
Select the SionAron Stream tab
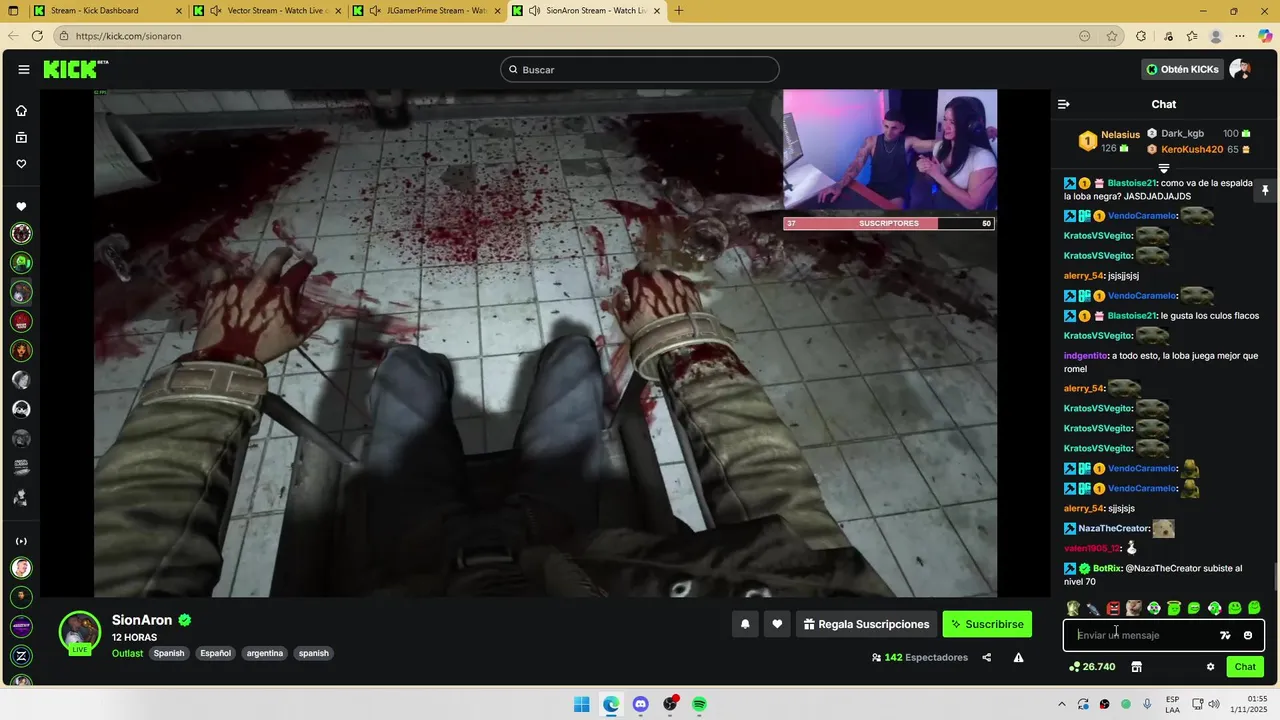point(586,11)
